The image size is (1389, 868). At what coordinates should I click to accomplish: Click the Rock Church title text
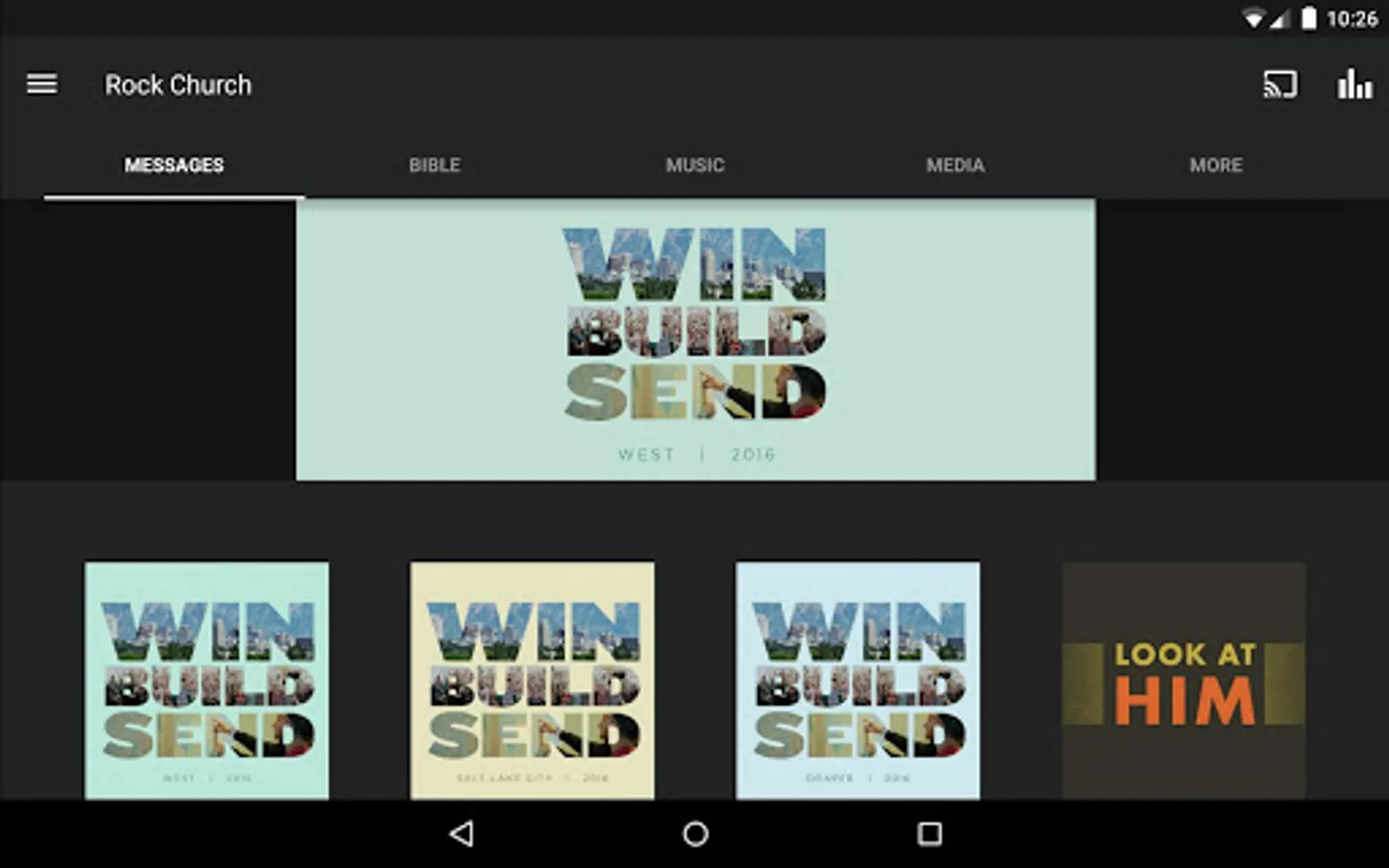tap(178, 85)
